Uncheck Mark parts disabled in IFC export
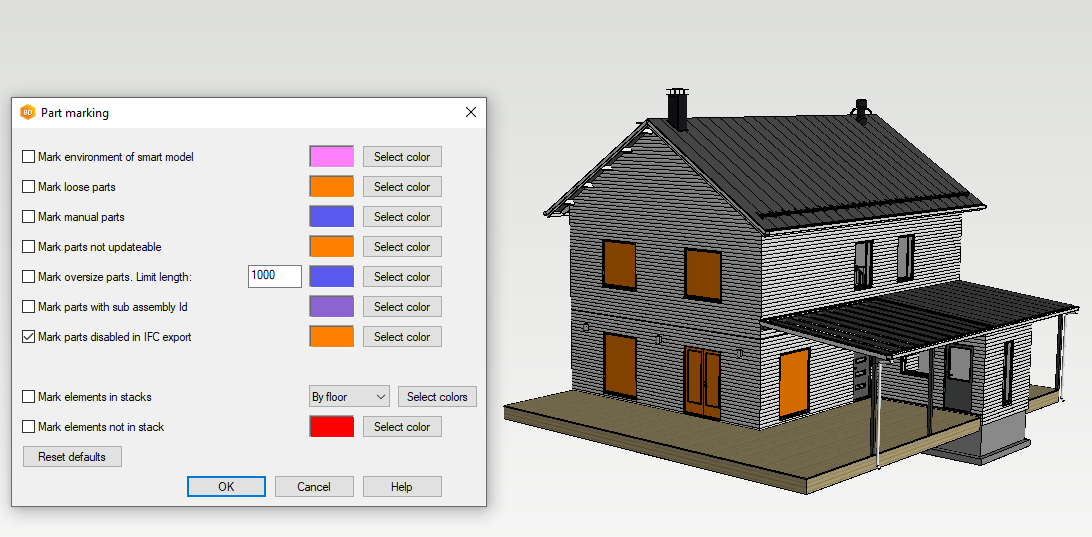Image resolution: width=1092 pixels, height=537 pixels. (28, 337)
